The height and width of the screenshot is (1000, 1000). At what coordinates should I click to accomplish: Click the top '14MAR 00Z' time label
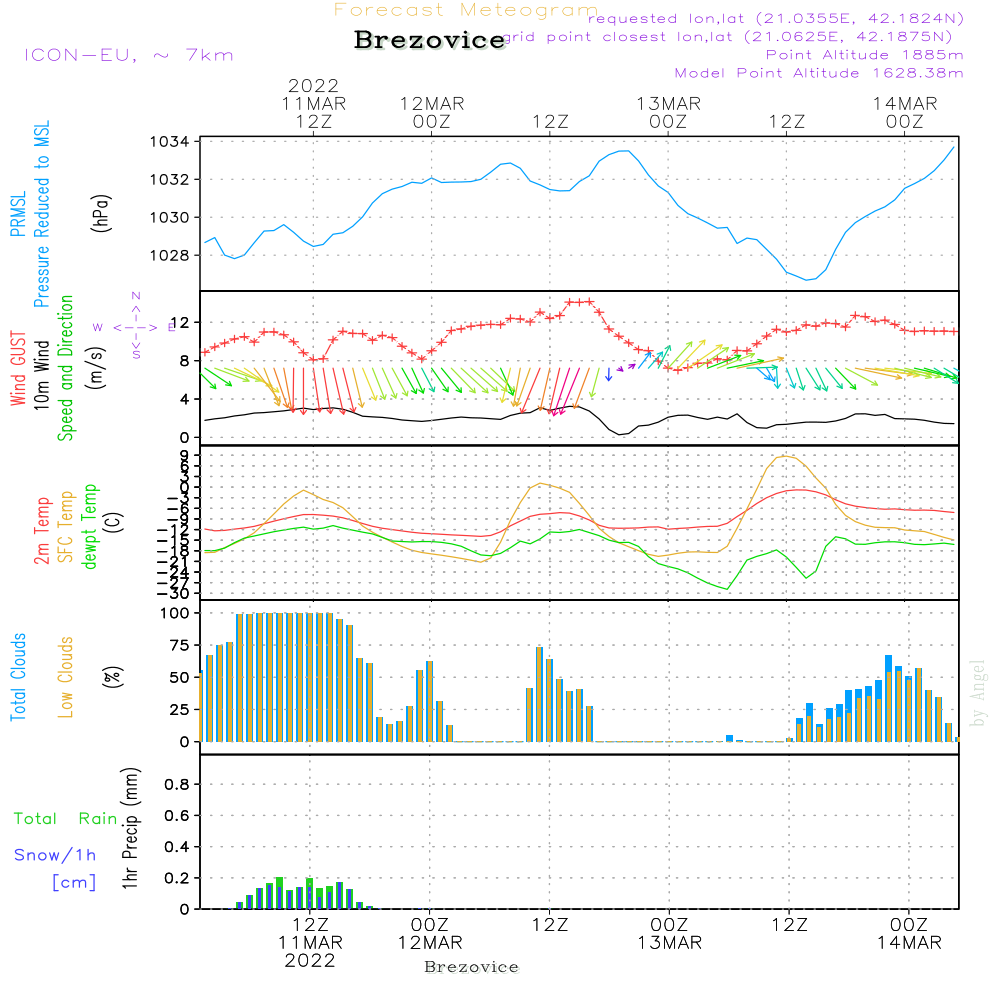[x=905, y=112]
